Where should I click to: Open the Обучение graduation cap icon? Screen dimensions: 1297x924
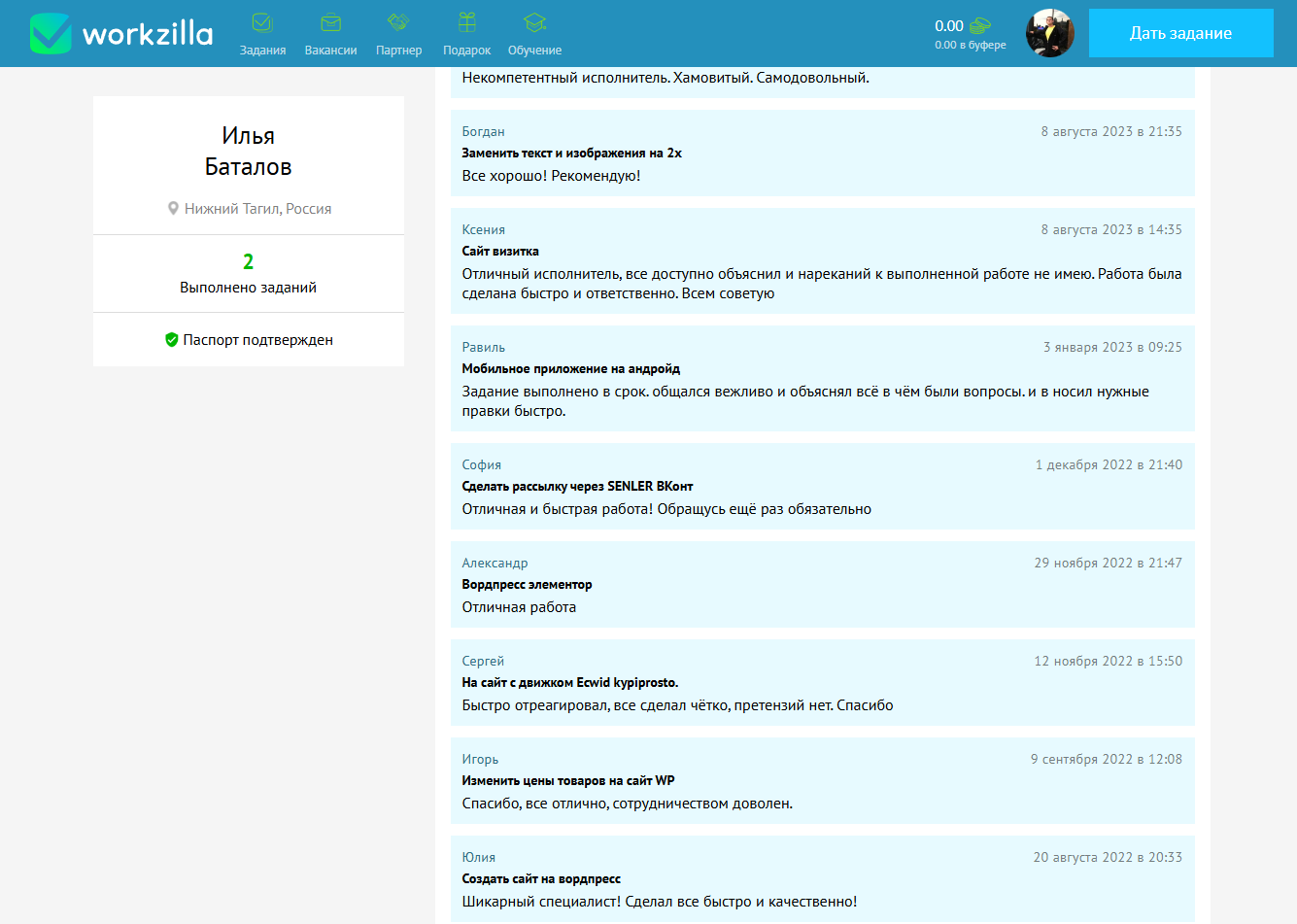coord(534,22)
